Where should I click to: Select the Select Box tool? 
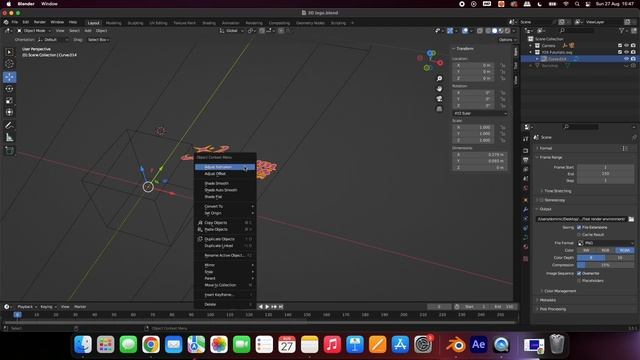click(x=9, y=52)
